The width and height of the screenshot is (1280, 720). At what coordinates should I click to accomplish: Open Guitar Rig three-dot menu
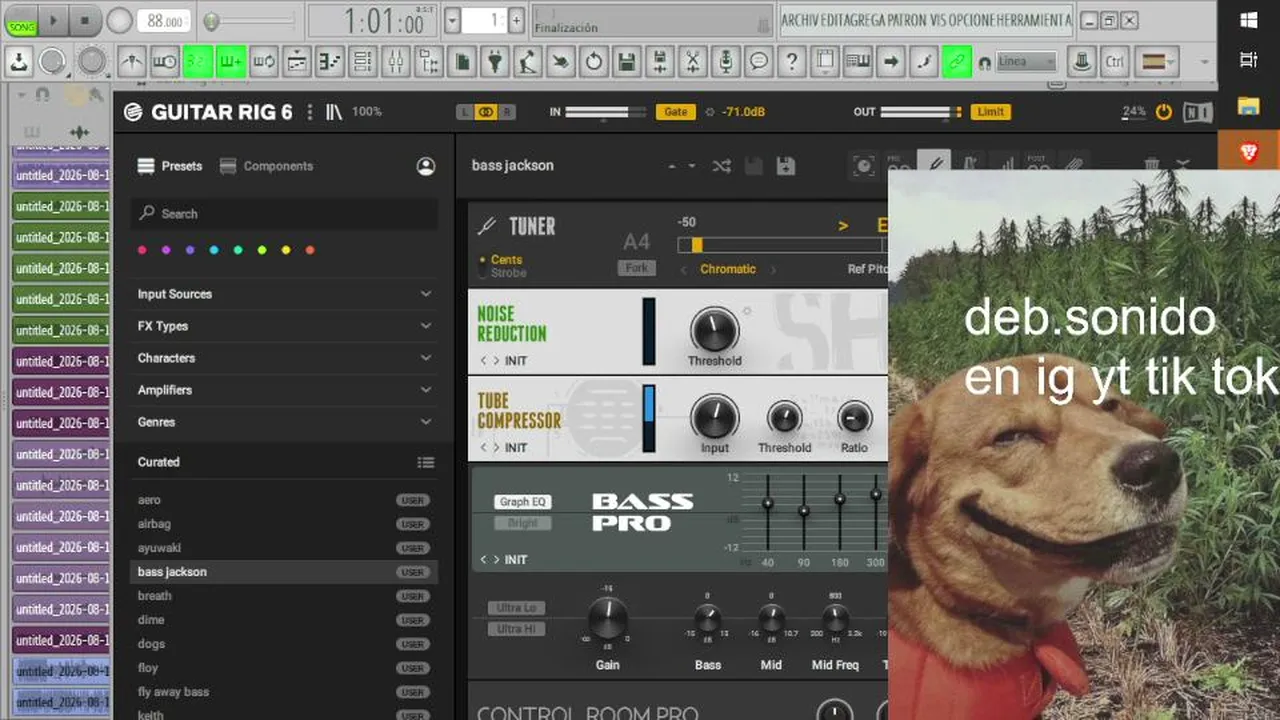pyautogui.click(x=309, y=112)
